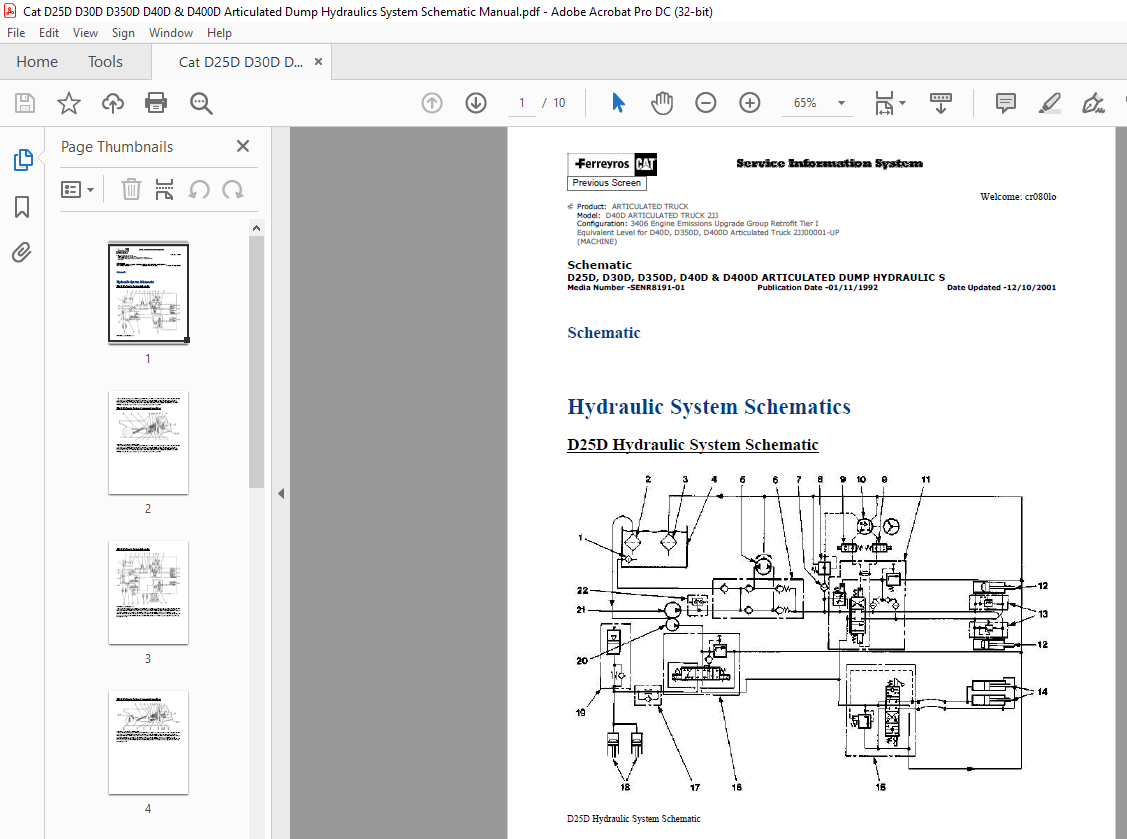Open the File menu
The height and width of the screenshot is (839, 1127).
coord(16,33)
